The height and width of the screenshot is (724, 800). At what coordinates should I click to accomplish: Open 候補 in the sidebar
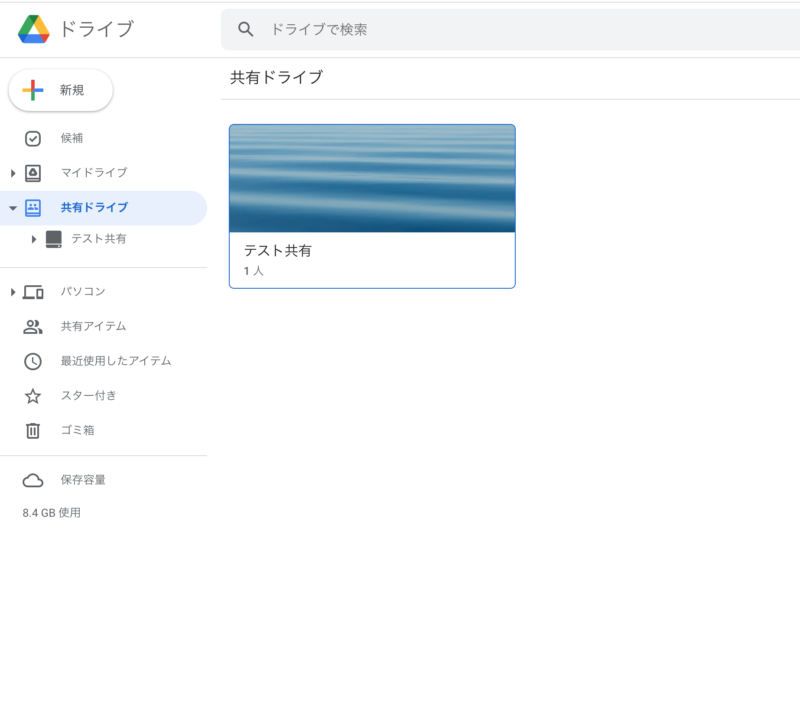(x=104, y=138)
